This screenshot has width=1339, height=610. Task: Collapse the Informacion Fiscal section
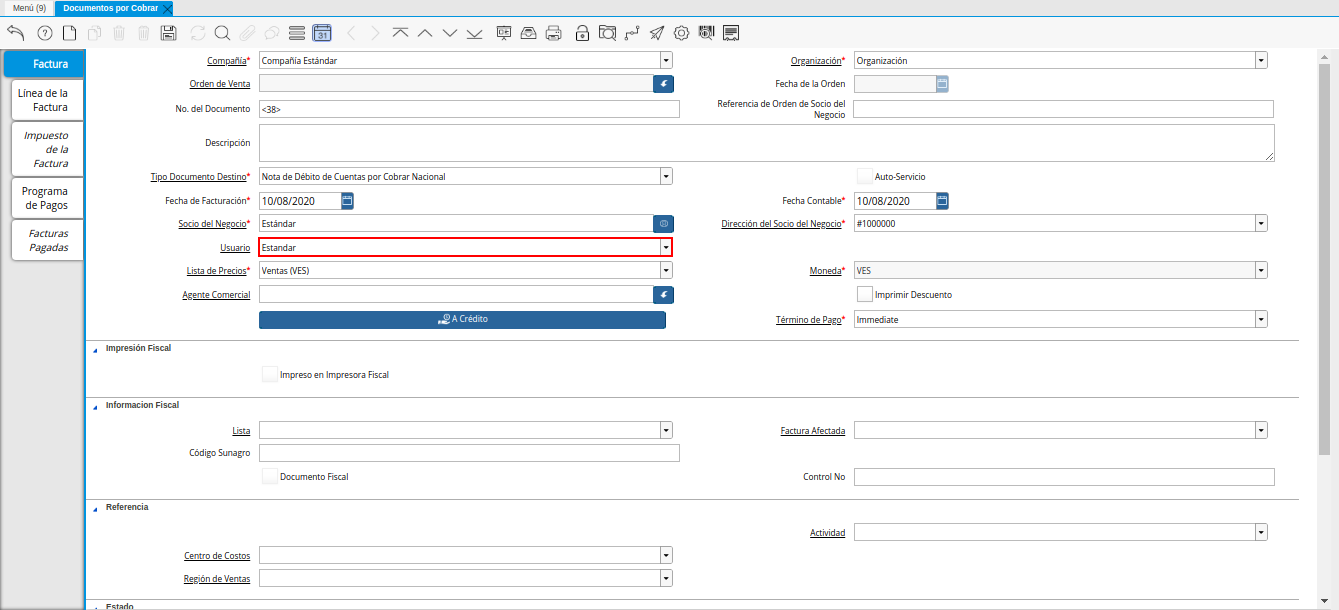click(96, 406)
